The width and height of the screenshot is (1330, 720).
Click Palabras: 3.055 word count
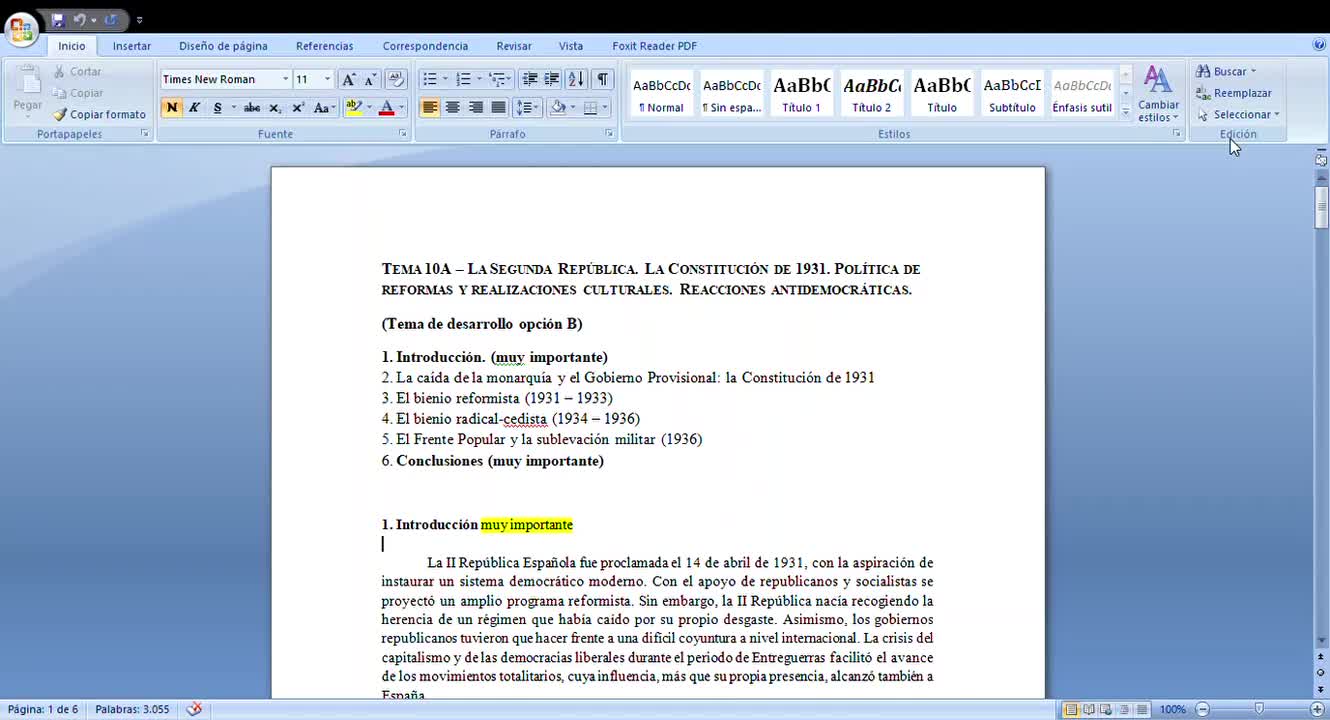(x=132, y=709)
